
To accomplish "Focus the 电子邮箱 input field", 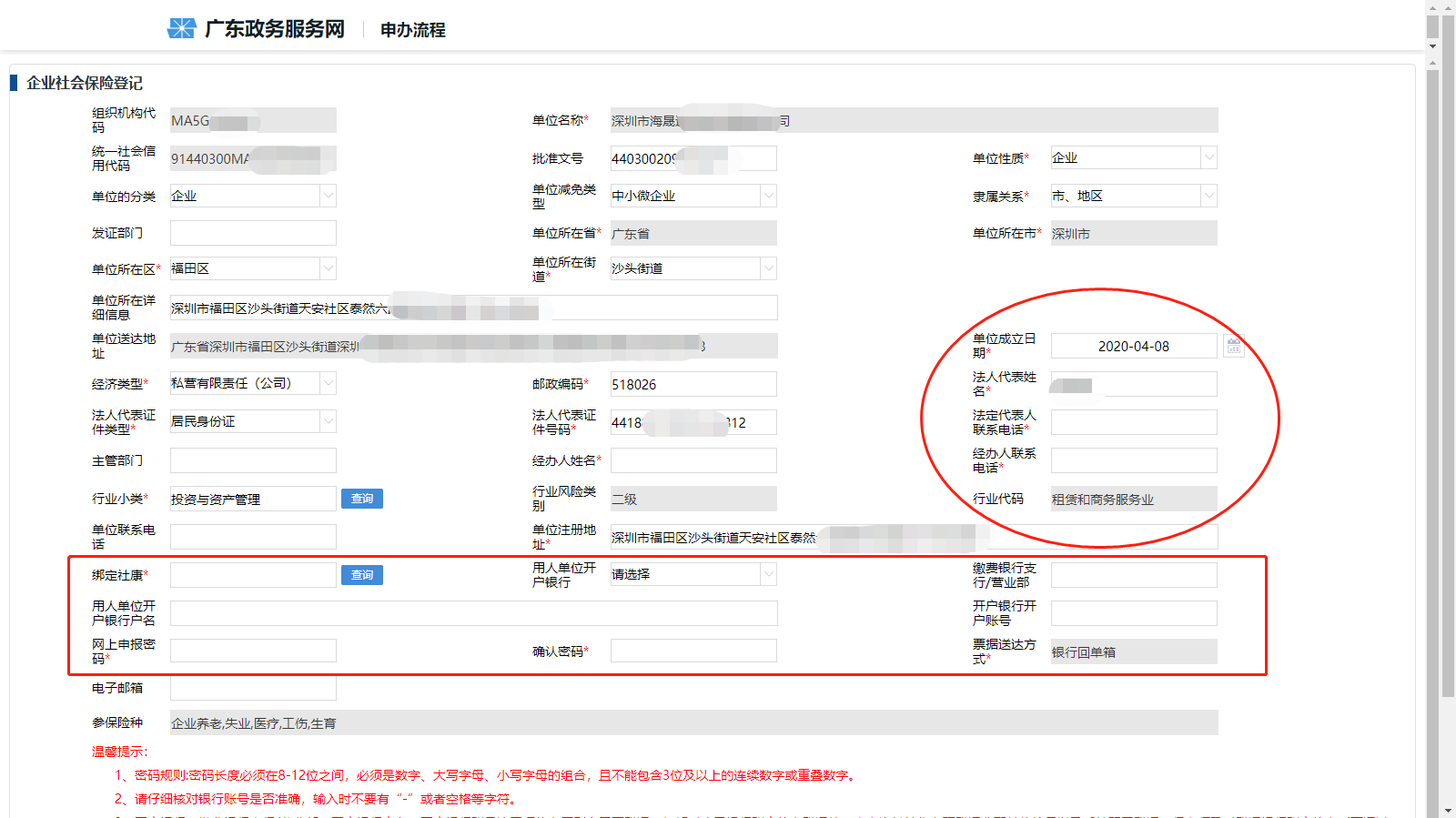I will pos(253,688).
